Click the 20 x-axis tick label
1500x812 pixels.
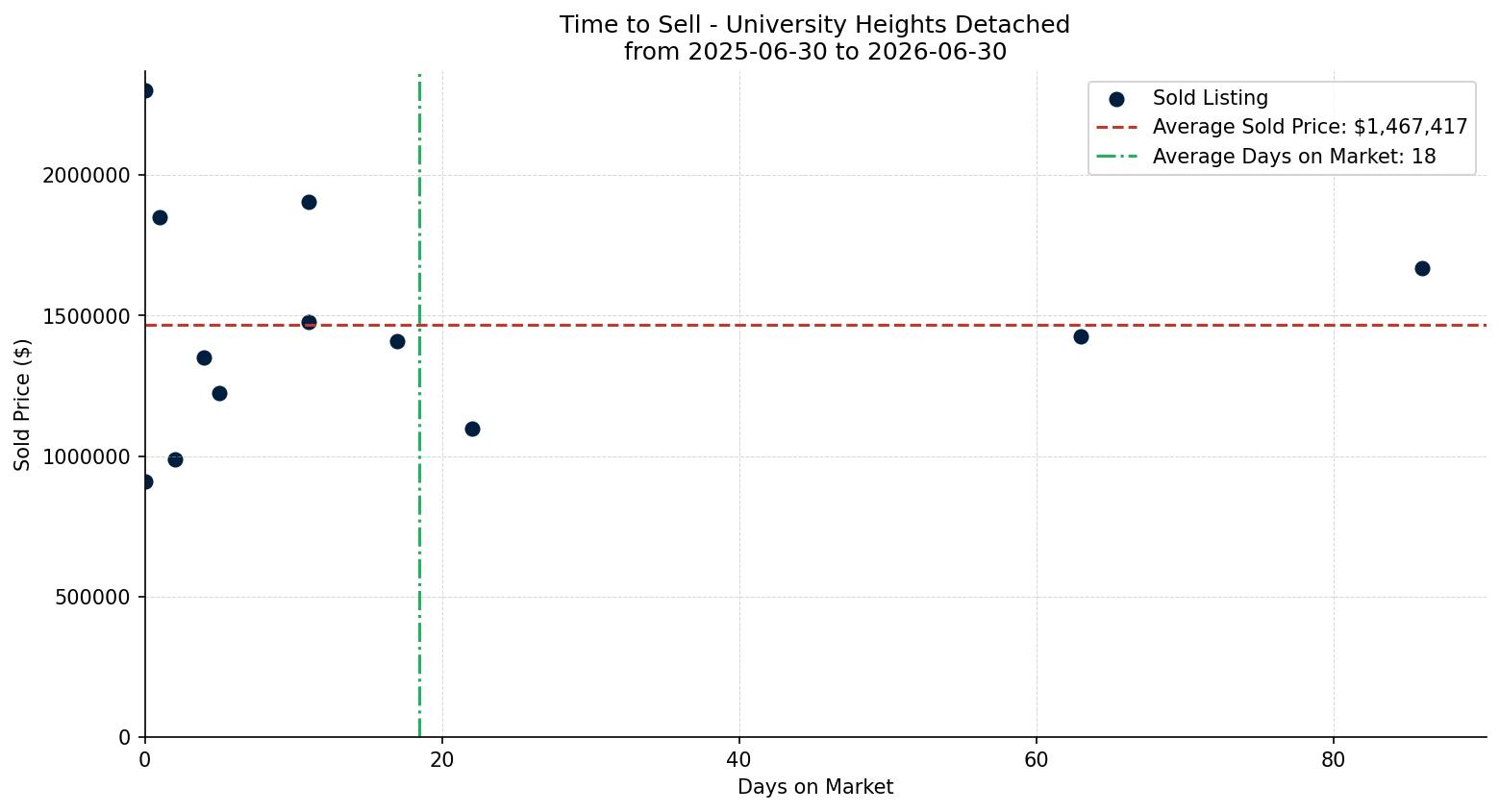(442, 759)
